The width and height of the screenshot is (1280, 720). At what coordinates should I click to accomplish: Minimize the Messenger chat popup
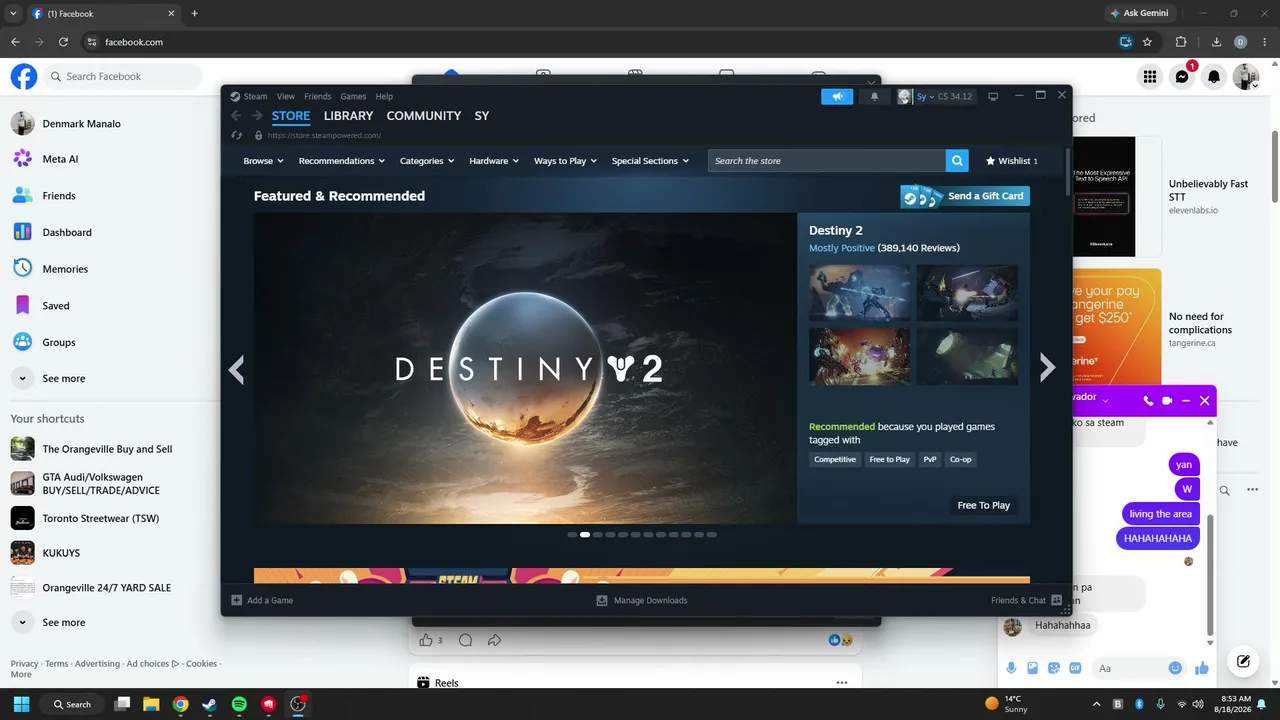[1186, 401]
